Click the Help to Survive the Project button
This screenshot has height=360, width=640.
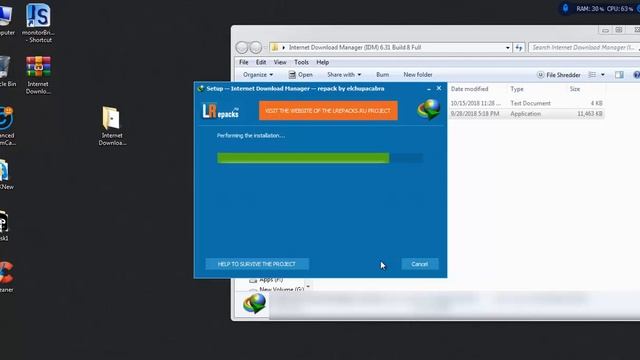tap(257, 264)
